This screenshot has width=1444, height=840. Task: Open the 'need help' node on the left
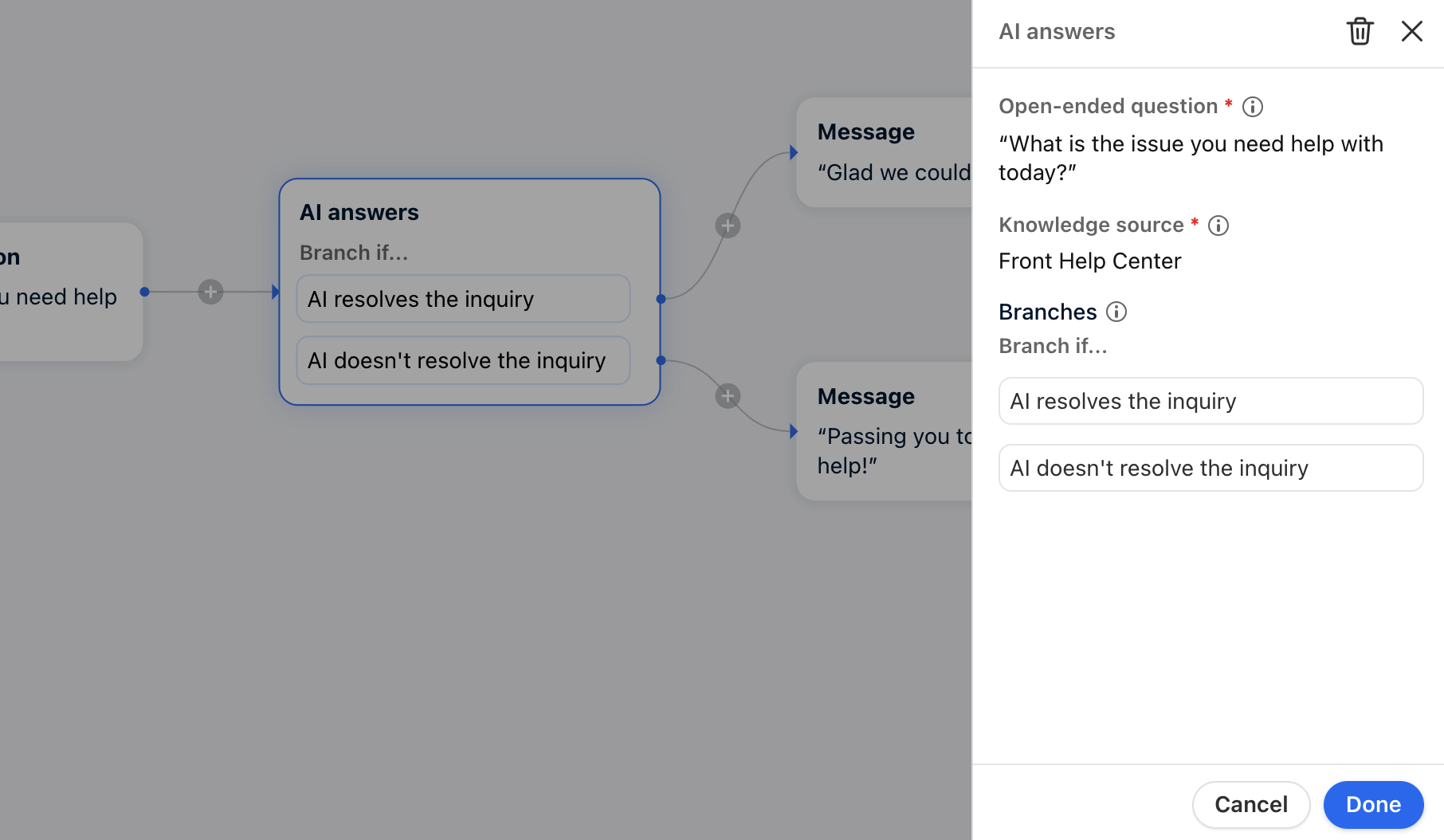[x=70, y=292]
